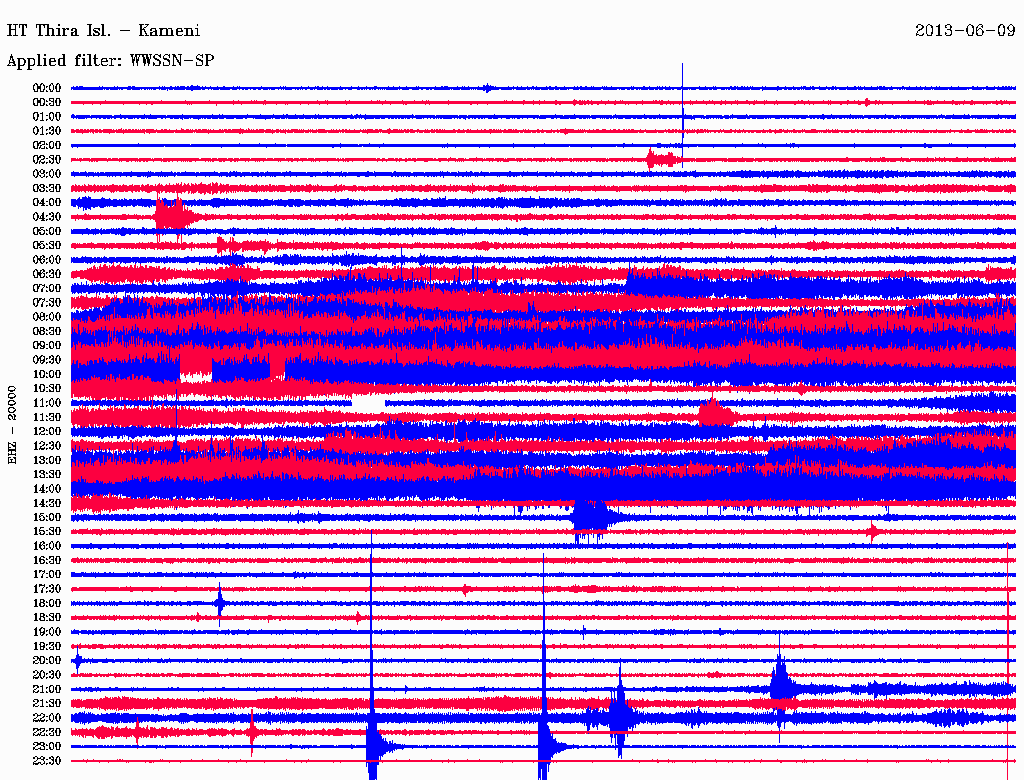Screen dimensions: 1024x780
Task: Click the 14:30 time label
Action: pos(47,503)
